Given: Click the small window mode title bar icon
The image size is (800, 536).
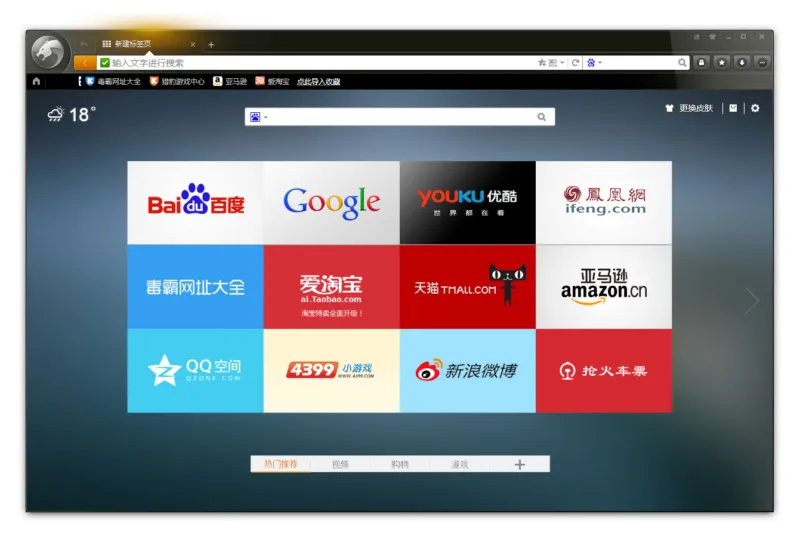Looking at the screenshot, I should [x=696, y=37].
